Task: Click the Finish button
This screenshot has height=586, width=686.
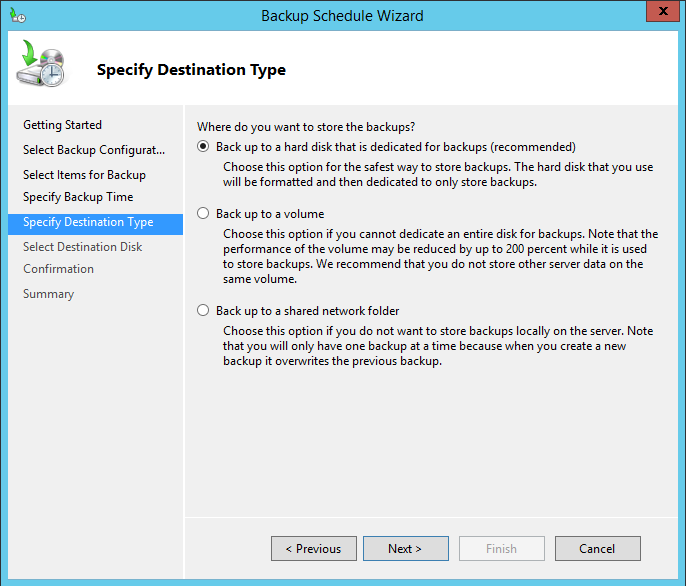Action: (x=501, y=548)
